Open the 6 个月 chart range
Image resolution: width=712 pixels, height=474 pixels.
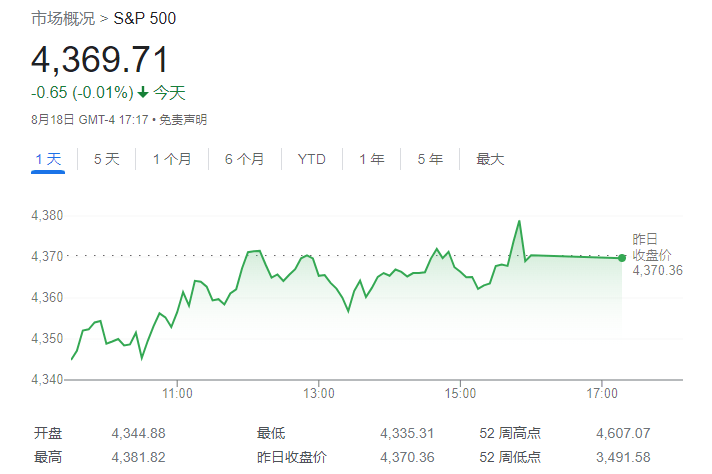point(245,159)
